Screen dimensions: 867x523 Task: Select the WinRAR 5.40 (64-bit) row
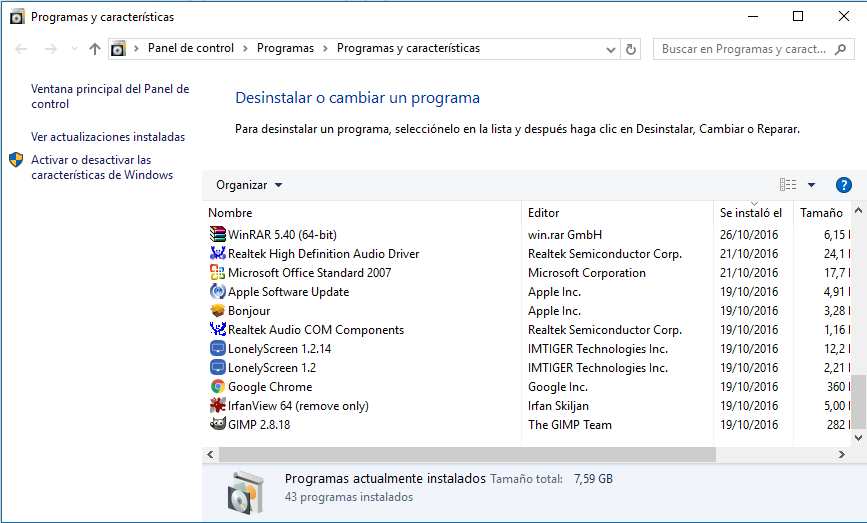point(528,234)
